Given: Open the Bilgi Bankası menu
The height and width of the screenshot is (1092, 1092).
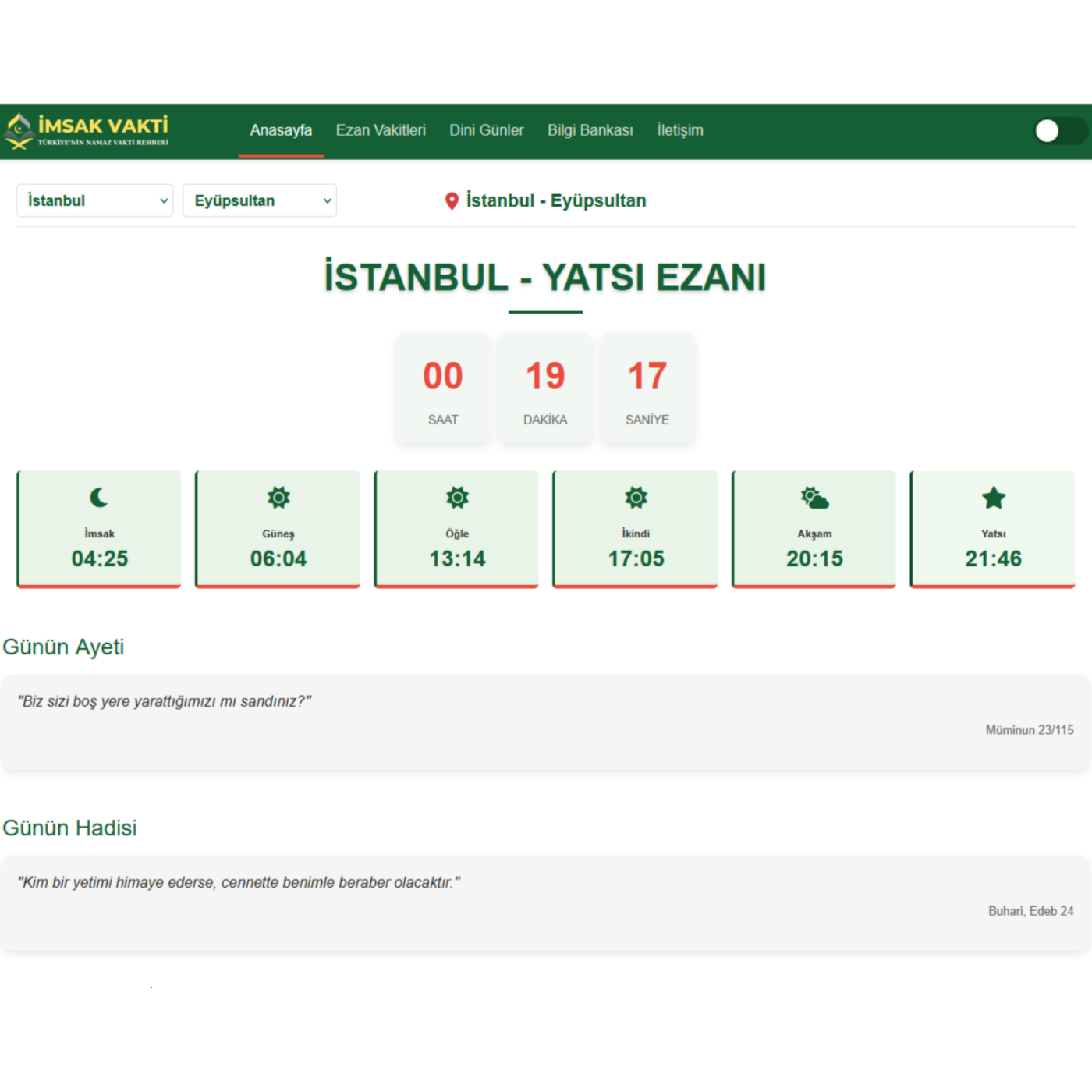Looking at the screenshot, I should click(x=590, y=130).
